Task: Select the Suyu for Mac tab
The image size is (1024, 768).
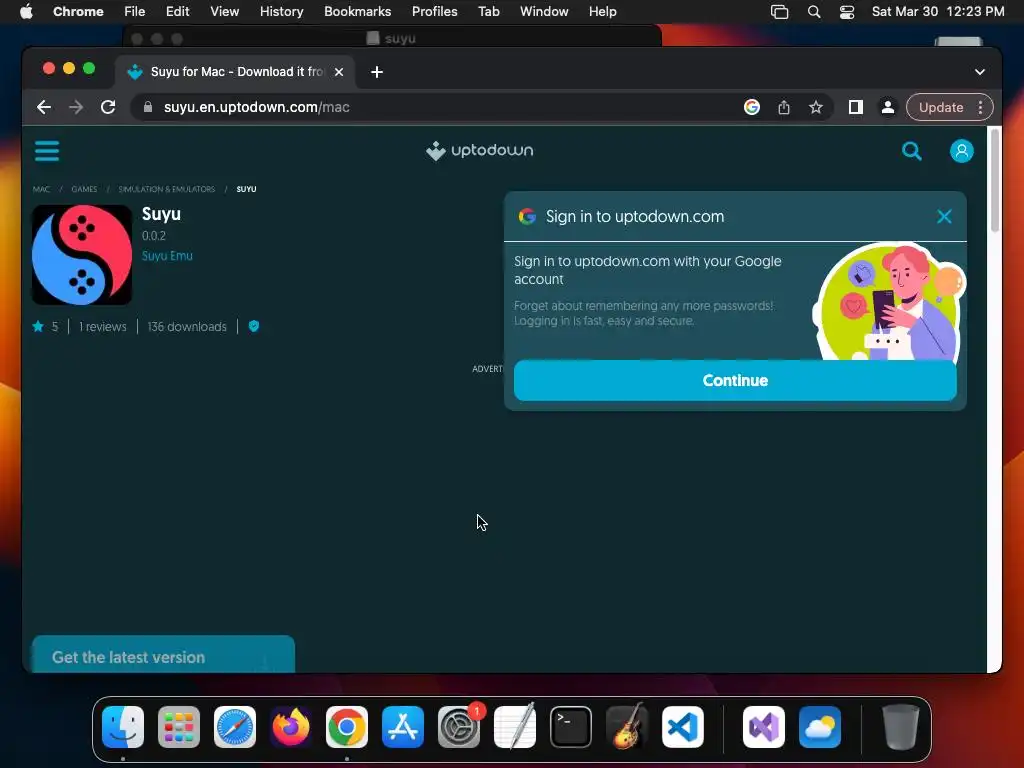Action: point(235,72)
